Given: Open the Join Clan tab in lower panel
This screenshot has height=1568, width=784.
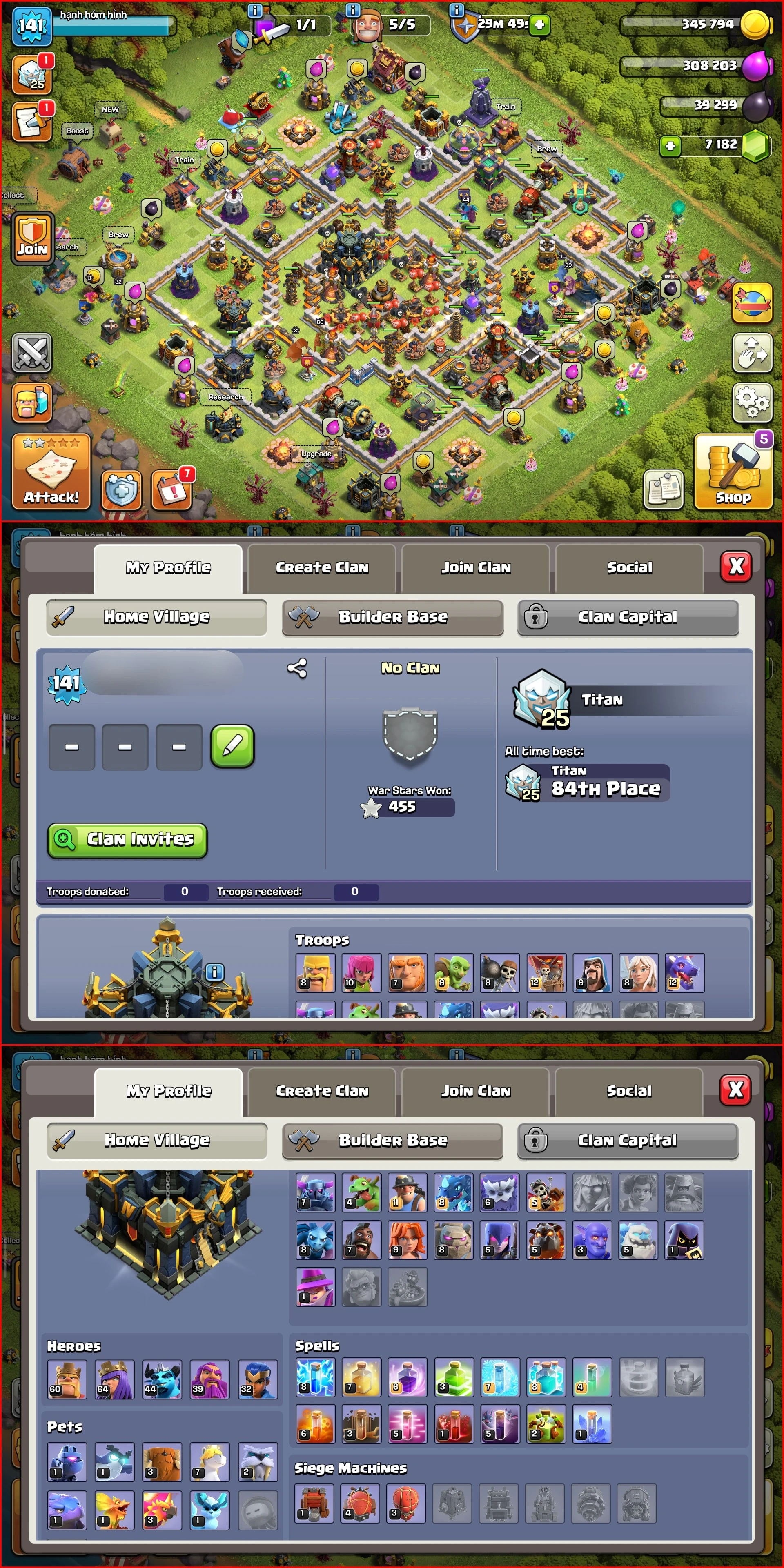Looking at the screenshot, I should [476, 1091].
